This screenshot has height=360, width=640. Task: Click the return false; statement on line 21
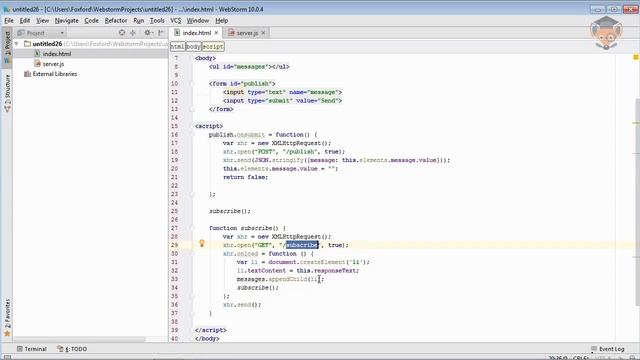pyautogui.click(x=246, y=177)
